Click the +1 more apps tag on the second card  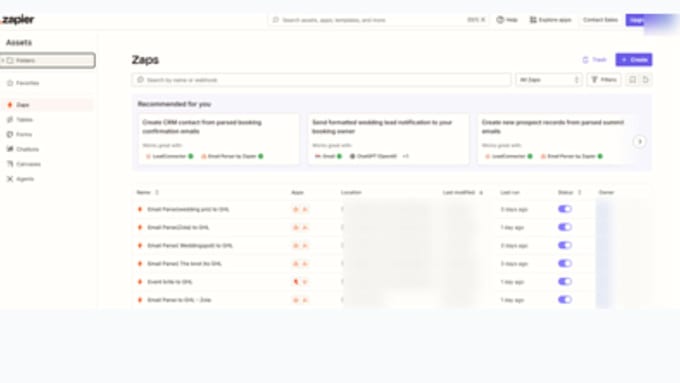[x=405, y=156]
